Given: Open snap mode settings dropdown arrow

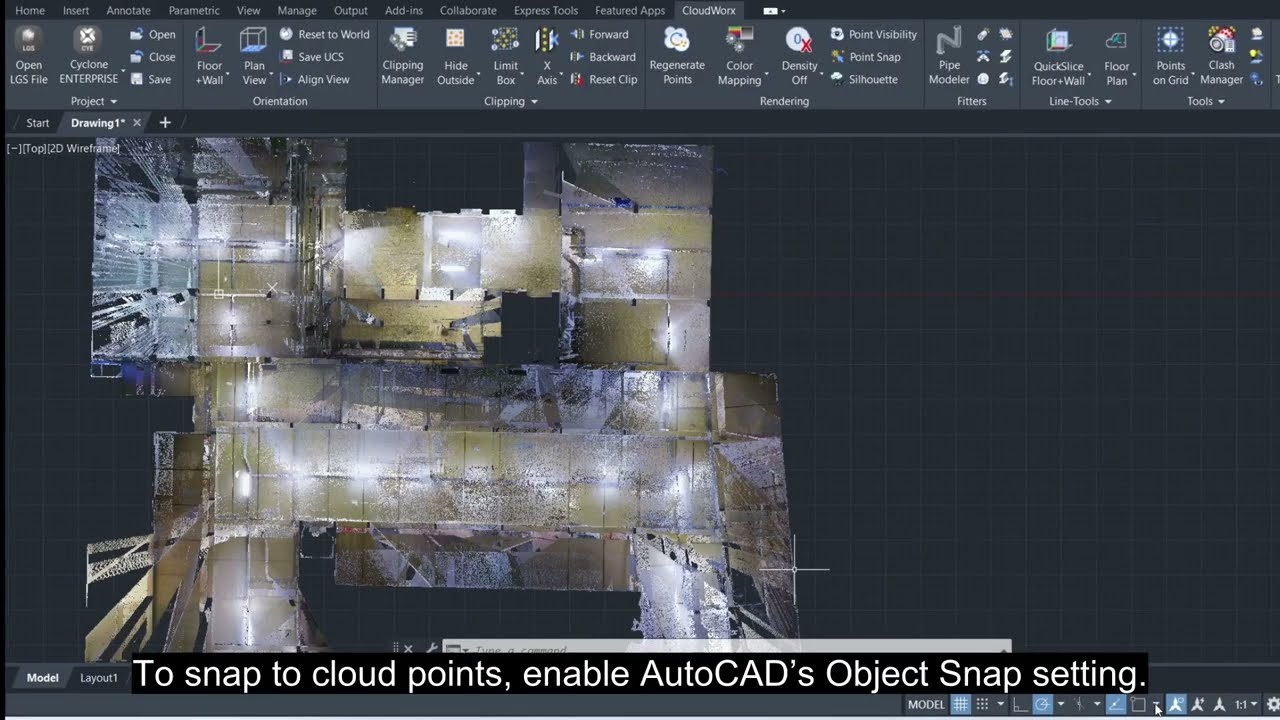Looking at the screenshot, I should tap(1000, 704).
